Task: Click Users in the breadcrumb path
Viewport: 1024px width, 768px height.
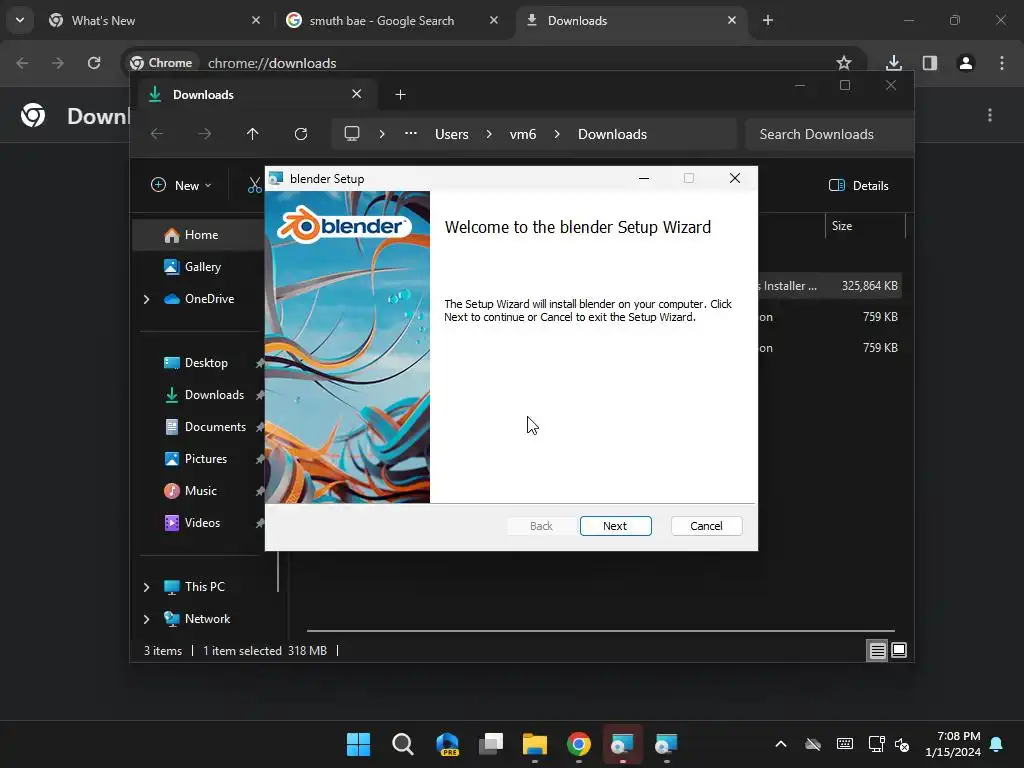Action: 451,134
